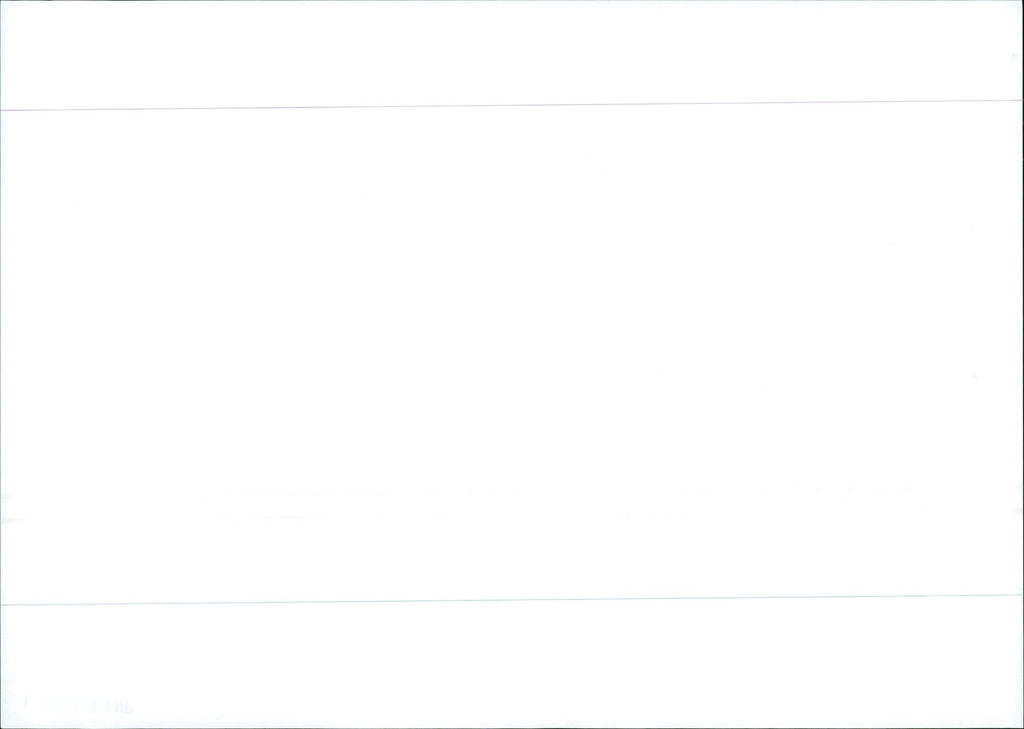Click the right border of the middle section
1024x729 pixels.
point(1021,350)
